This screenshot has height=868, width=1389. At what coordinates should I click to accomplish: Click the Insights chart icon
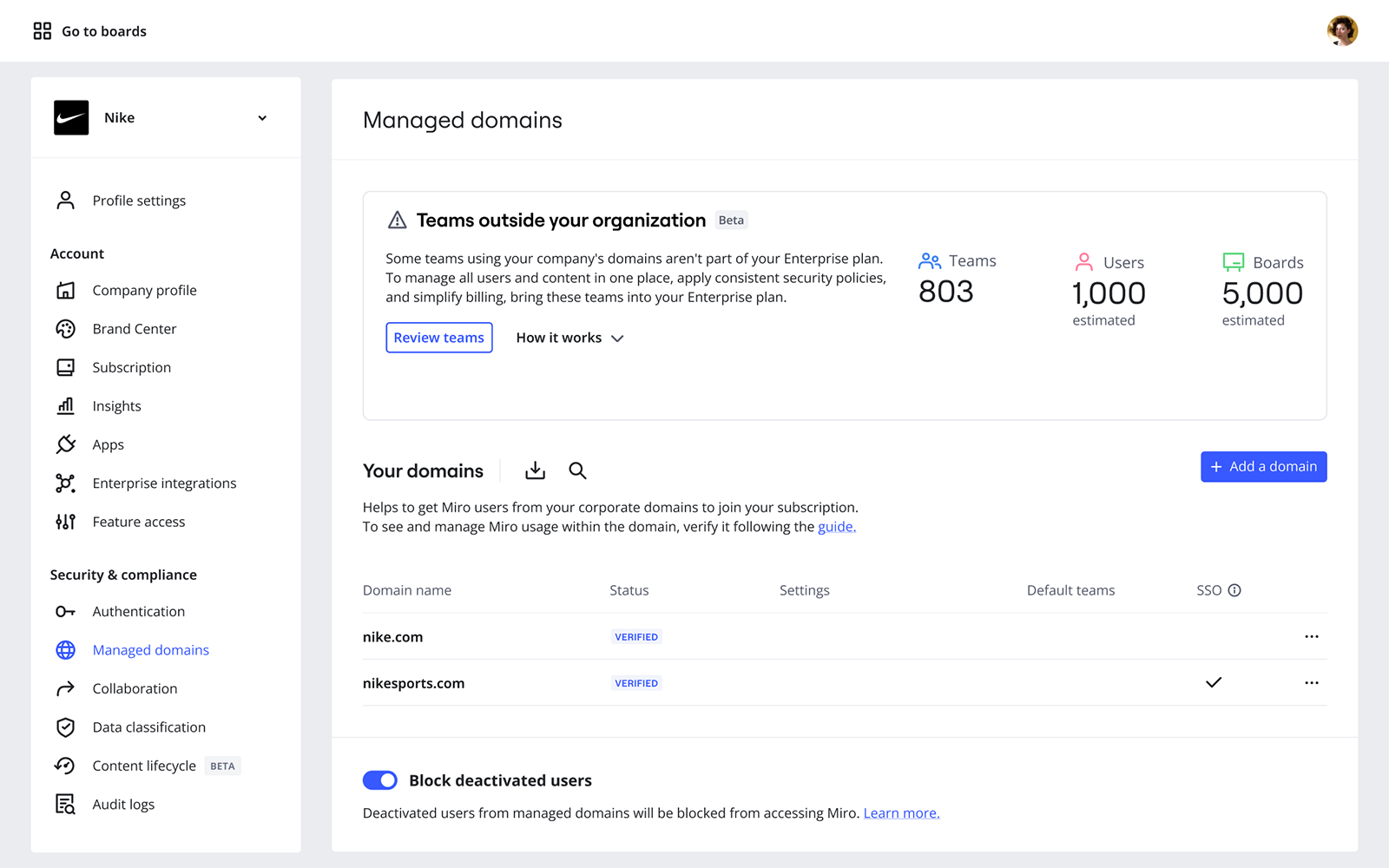point(66,406)
